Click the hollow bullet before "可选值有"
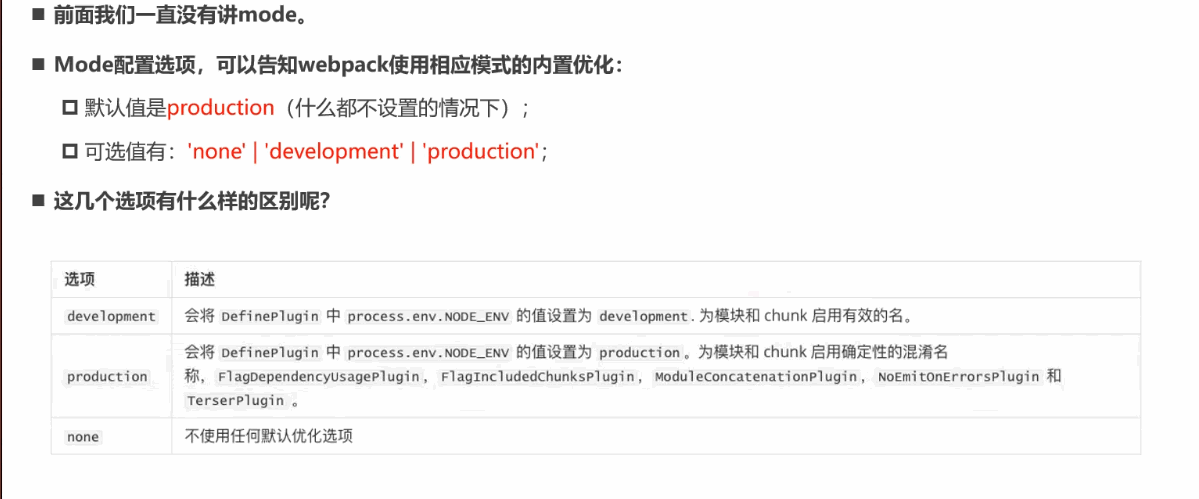 click(69, 152)
